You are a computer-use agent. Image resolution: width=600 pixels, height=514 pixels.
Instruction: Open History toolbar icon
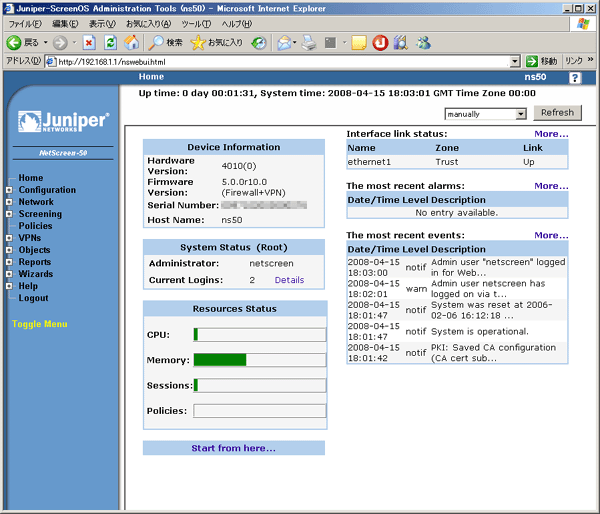pos(259,42)
